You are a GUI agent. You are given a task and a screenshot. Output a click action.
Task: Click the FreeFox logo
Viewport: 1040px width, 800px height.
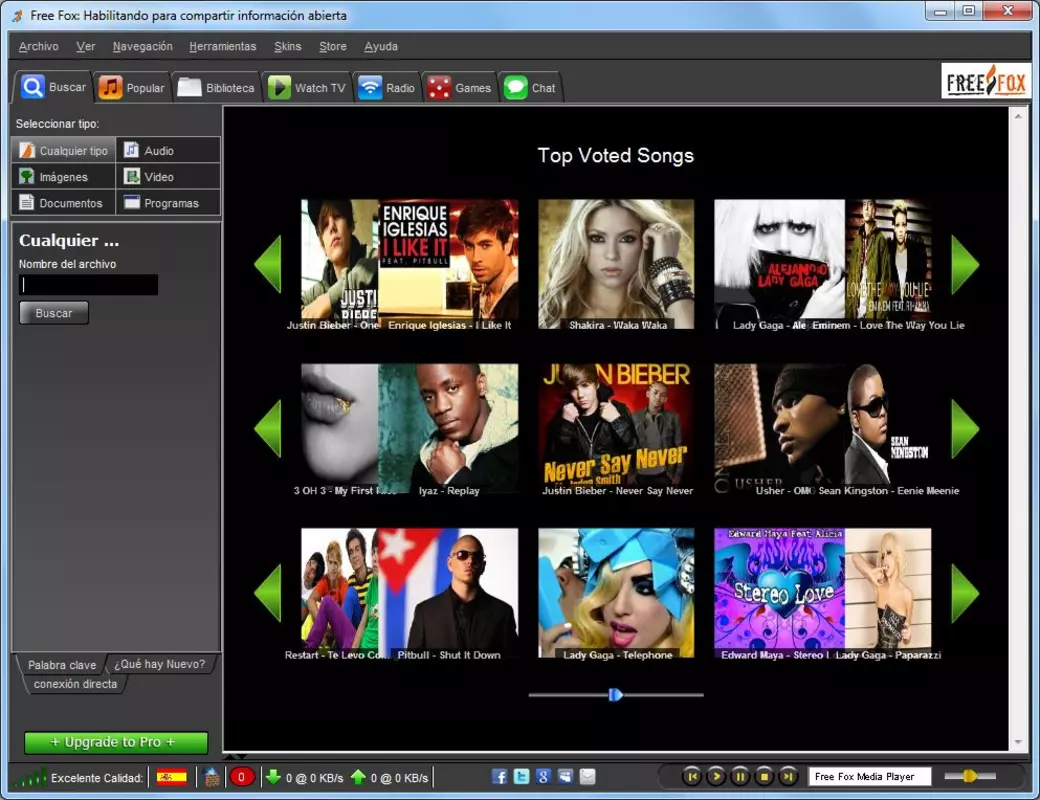click(x=986, y=82)
